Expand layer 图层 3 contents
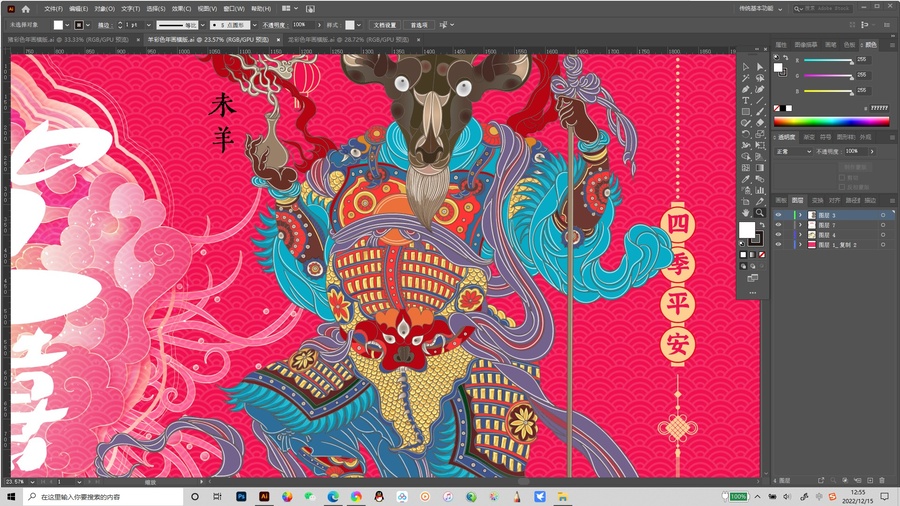 [800, 215]
